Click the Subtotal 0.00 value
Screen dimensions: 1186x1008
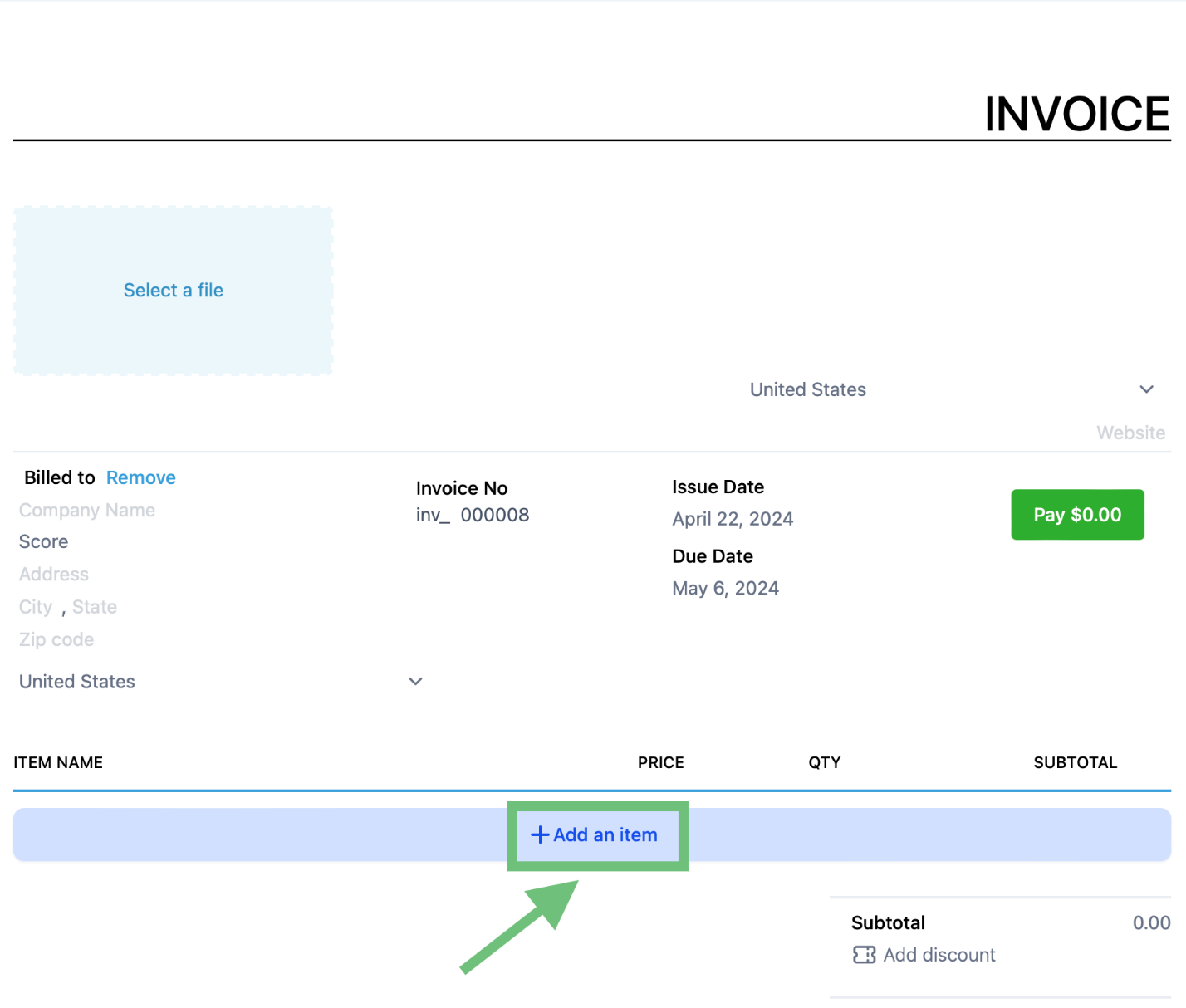[x=1152, y=922]
